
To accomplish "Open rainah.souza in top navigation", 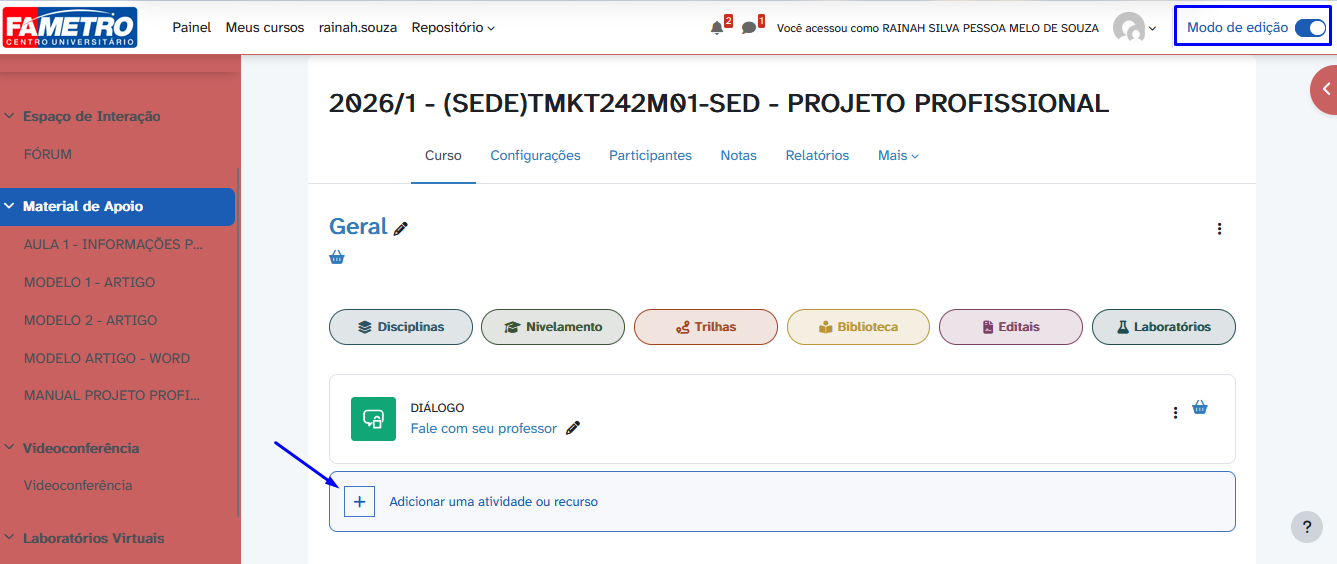I will [x=358, y=28].
